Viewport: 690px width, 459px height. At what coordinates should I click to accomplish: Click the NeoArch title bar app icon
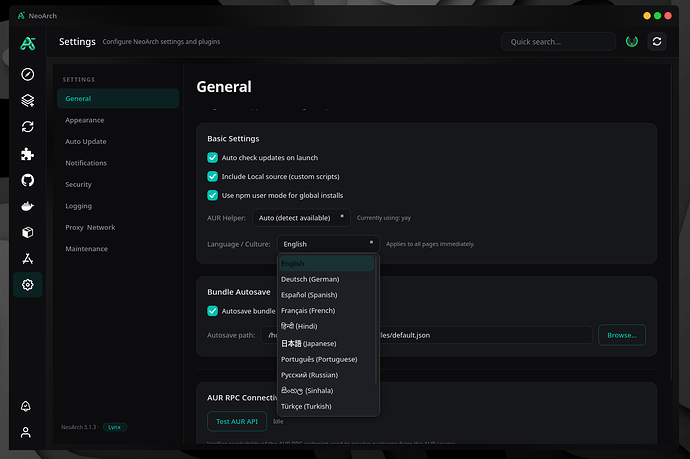tap(21, 16)
